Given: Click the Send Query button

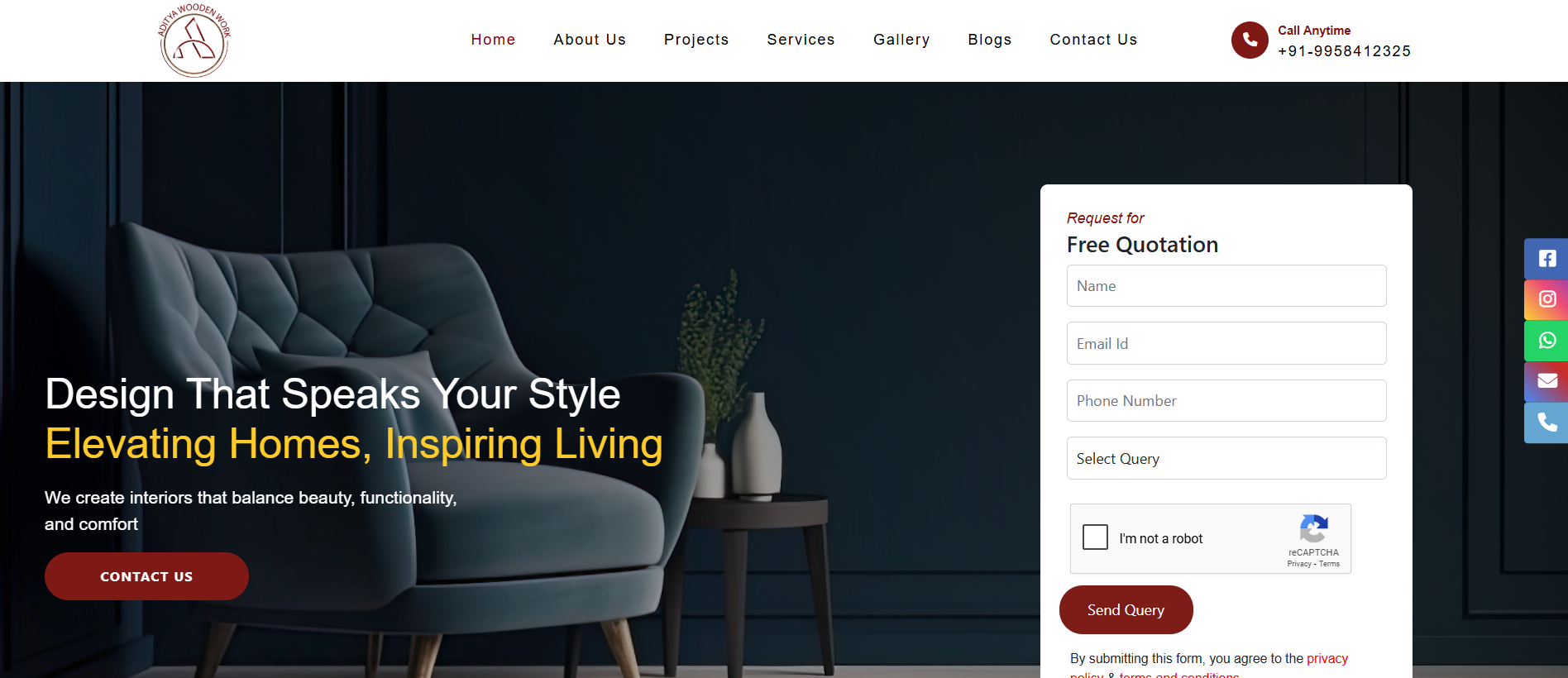Looking at the screenshot, I should pyautogui.click(x=1126, y=610).
